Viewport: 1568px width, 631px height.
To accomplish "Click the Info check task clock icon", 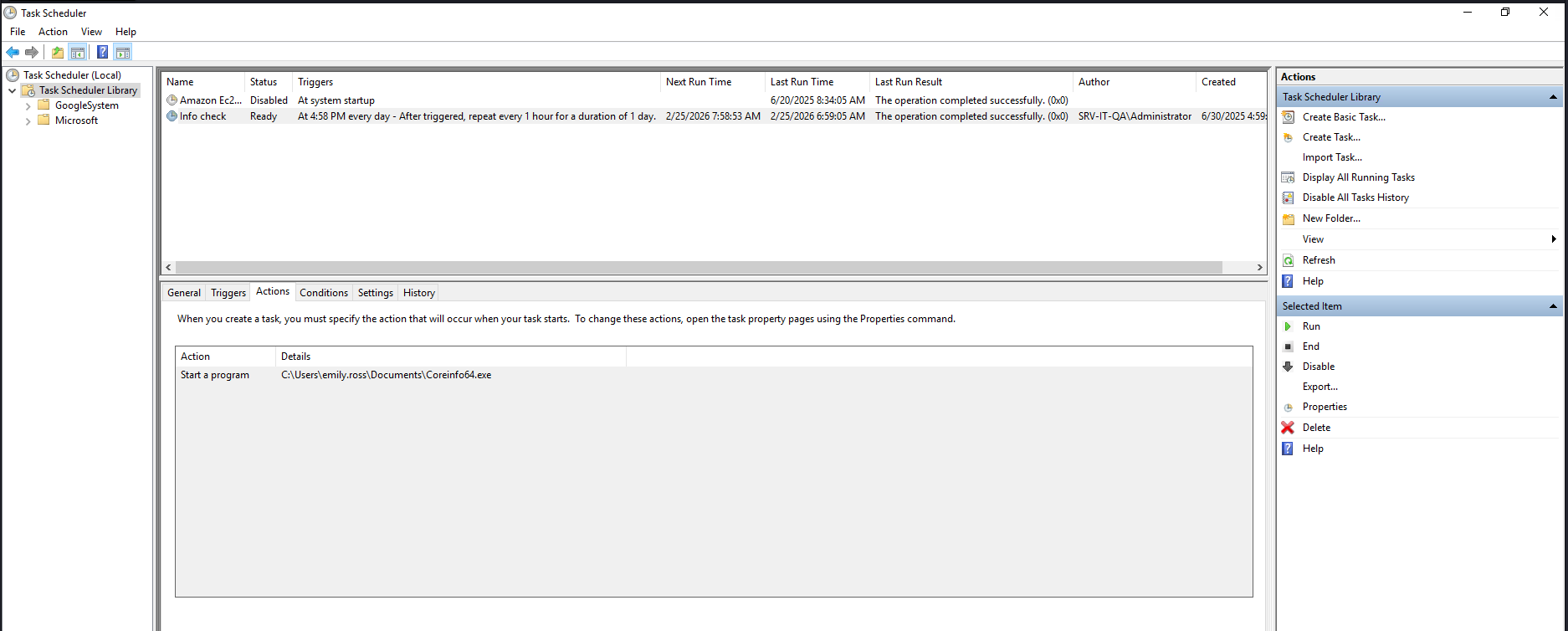I will pos(172,116).
